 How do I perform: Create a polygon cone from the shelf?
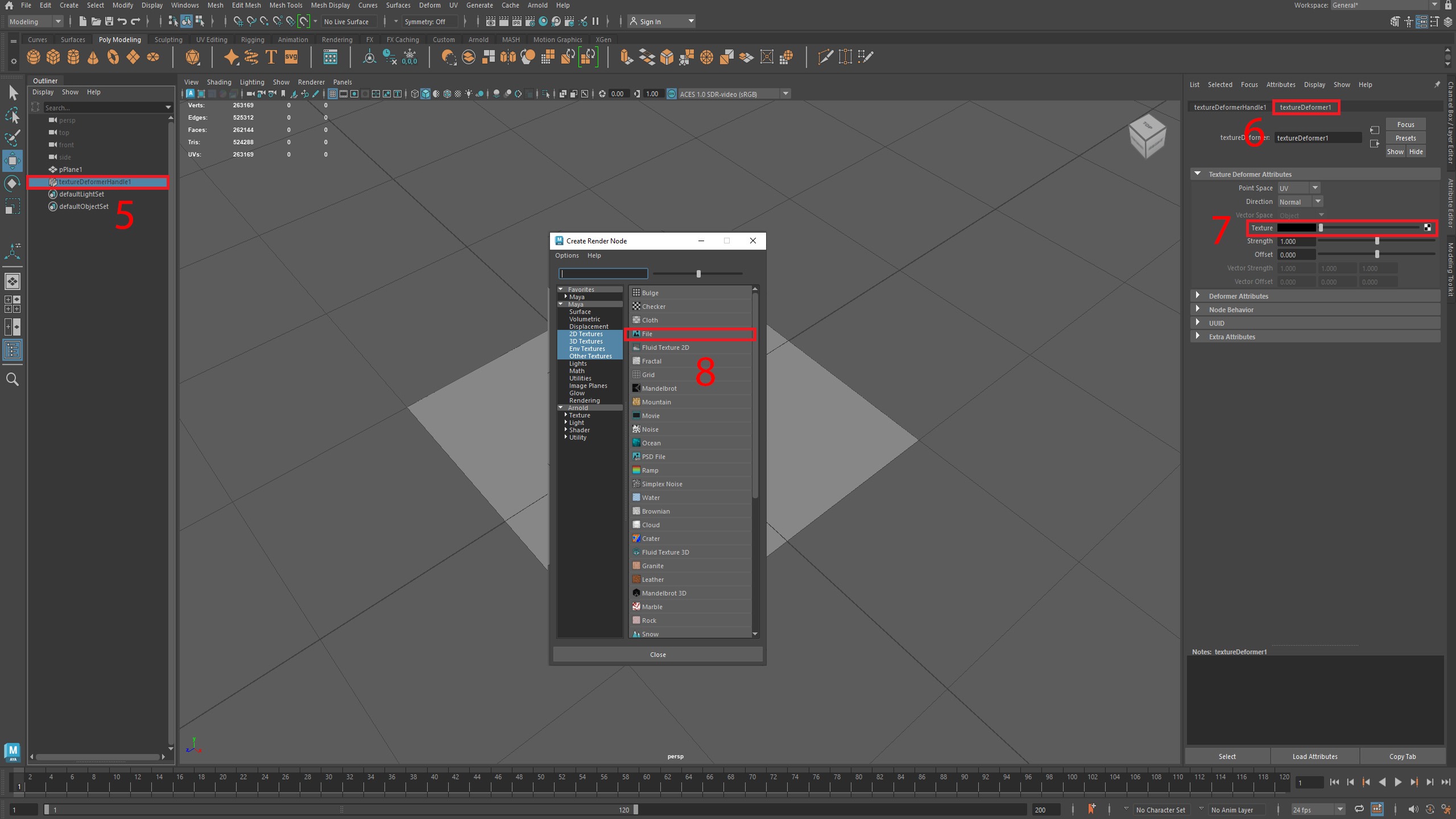[x=93, y=57]
